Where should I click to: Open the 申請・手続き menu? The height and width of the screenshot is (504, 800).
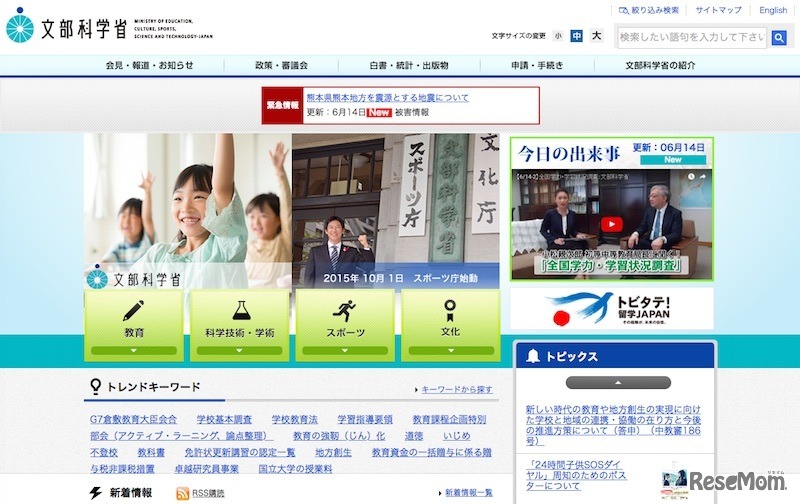tap(537, 65)
